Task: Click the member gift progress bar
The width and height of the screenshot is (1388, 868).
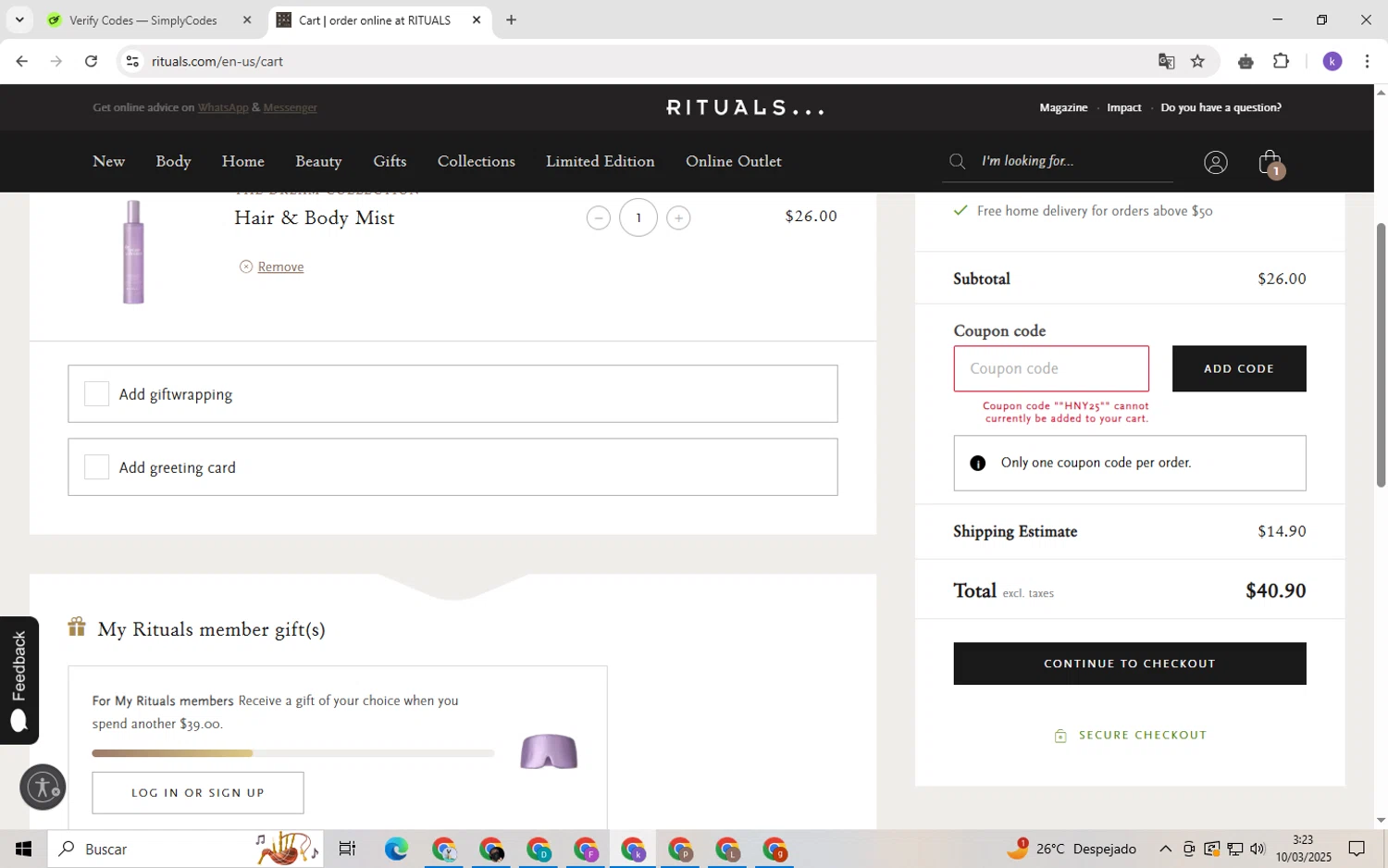Action: click(x=292, y=753)
